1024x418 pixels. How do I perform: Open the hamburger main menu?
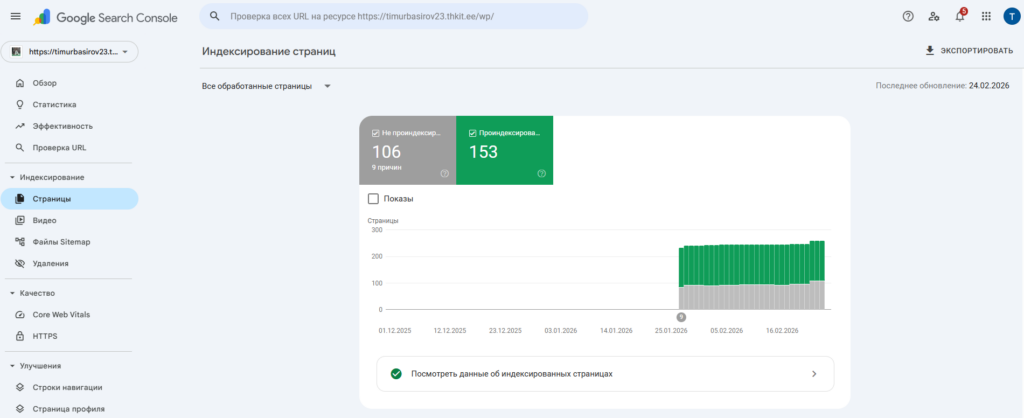coord(15,17)
